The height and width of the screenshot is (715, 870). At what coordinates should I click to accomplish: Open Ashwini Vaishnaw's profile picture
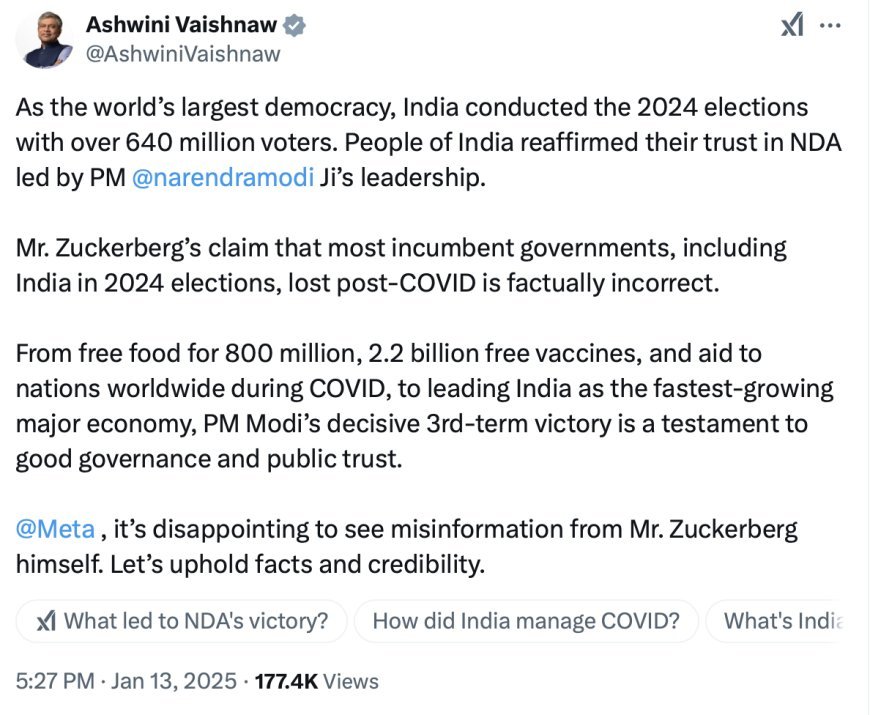pyautogui.click(x=44, y=39)
